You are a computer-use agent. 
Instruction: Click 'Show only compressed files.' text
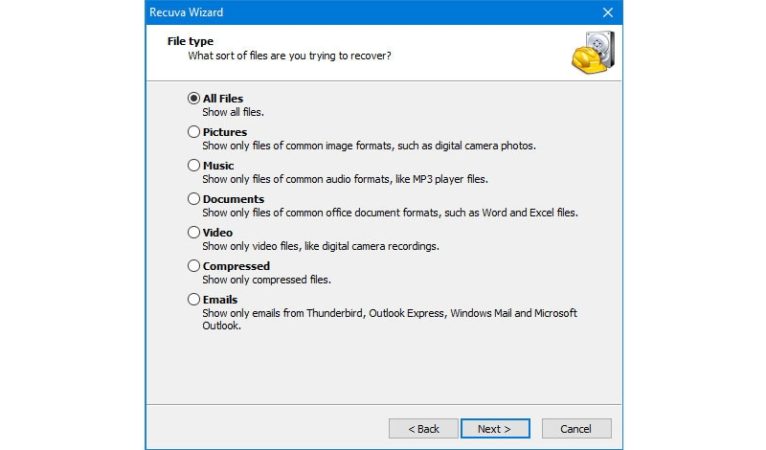[266, 280]
